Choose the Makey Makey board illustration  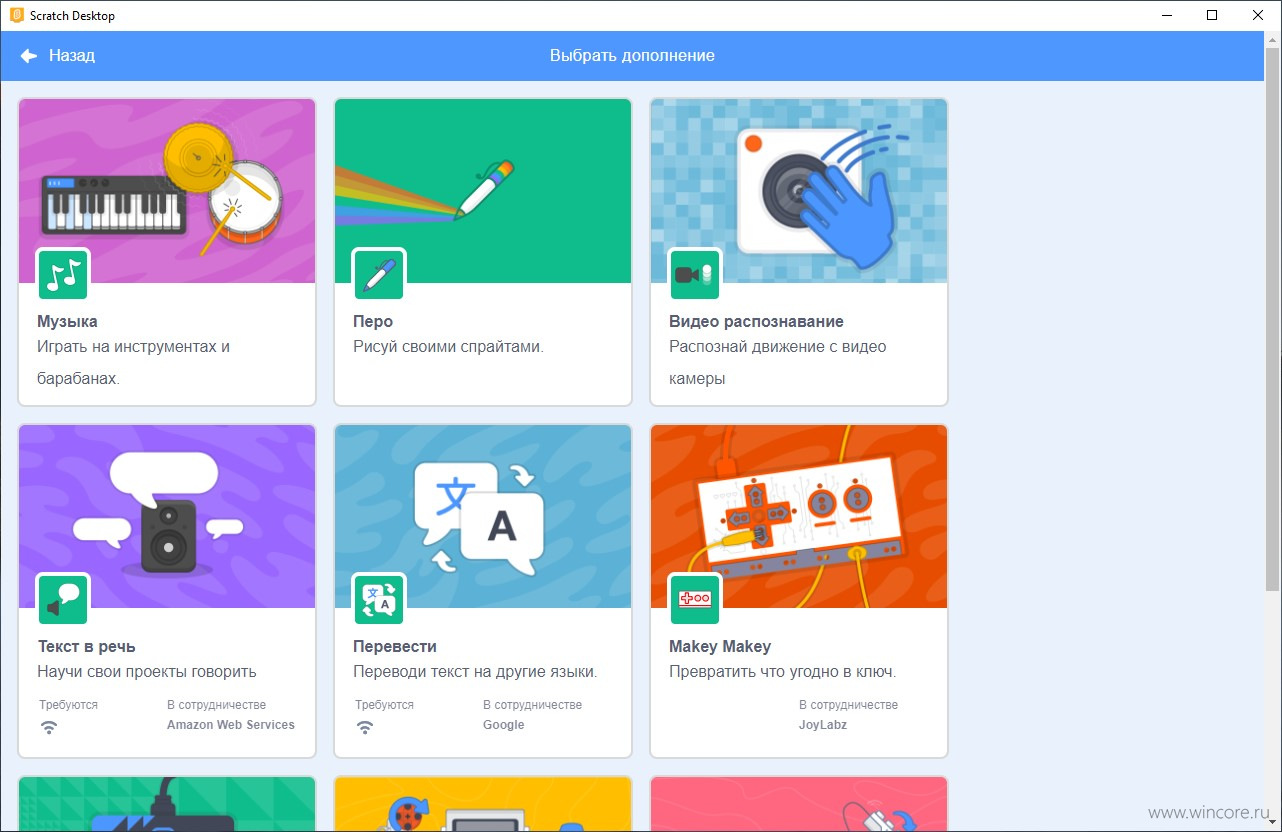click(799, 516)
